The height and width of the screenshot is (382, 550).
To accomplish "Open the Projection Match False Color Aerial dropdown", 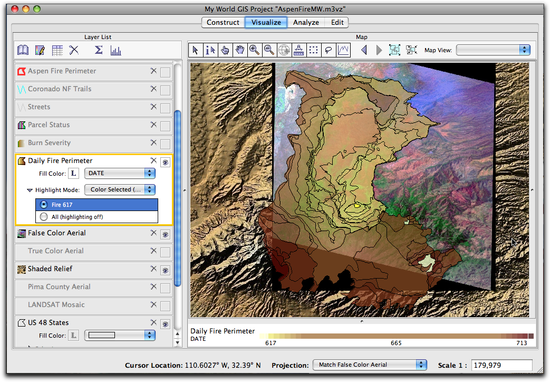I will tap(370, 365).
